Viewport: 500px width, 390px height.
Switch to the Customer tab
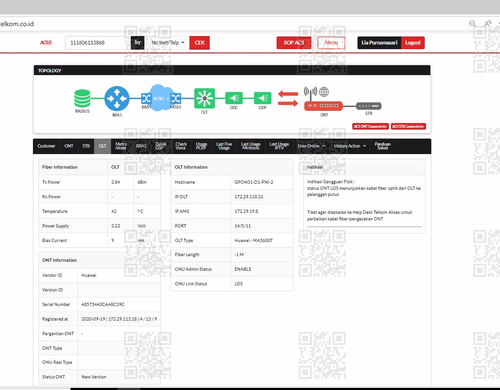(x=46, y=146)
